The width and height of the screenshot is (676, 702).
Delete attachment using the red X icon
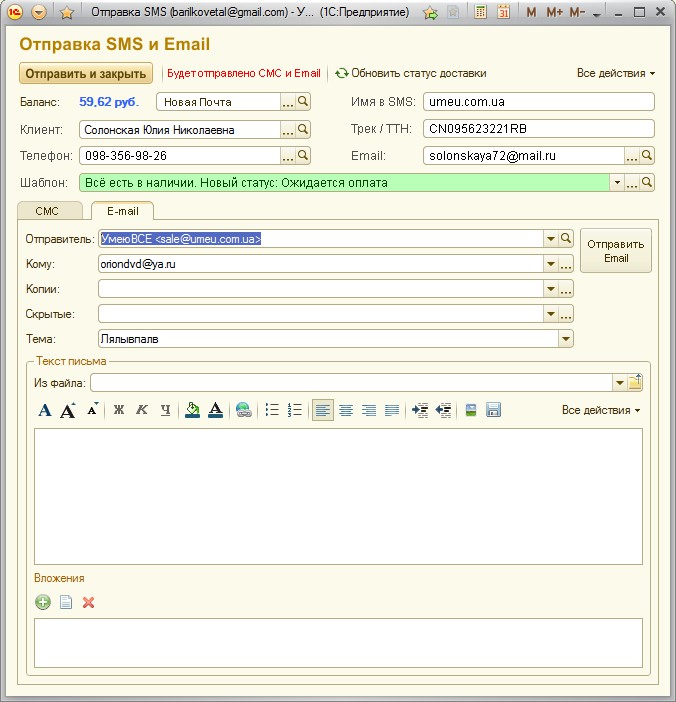click(x=88, y=602)
